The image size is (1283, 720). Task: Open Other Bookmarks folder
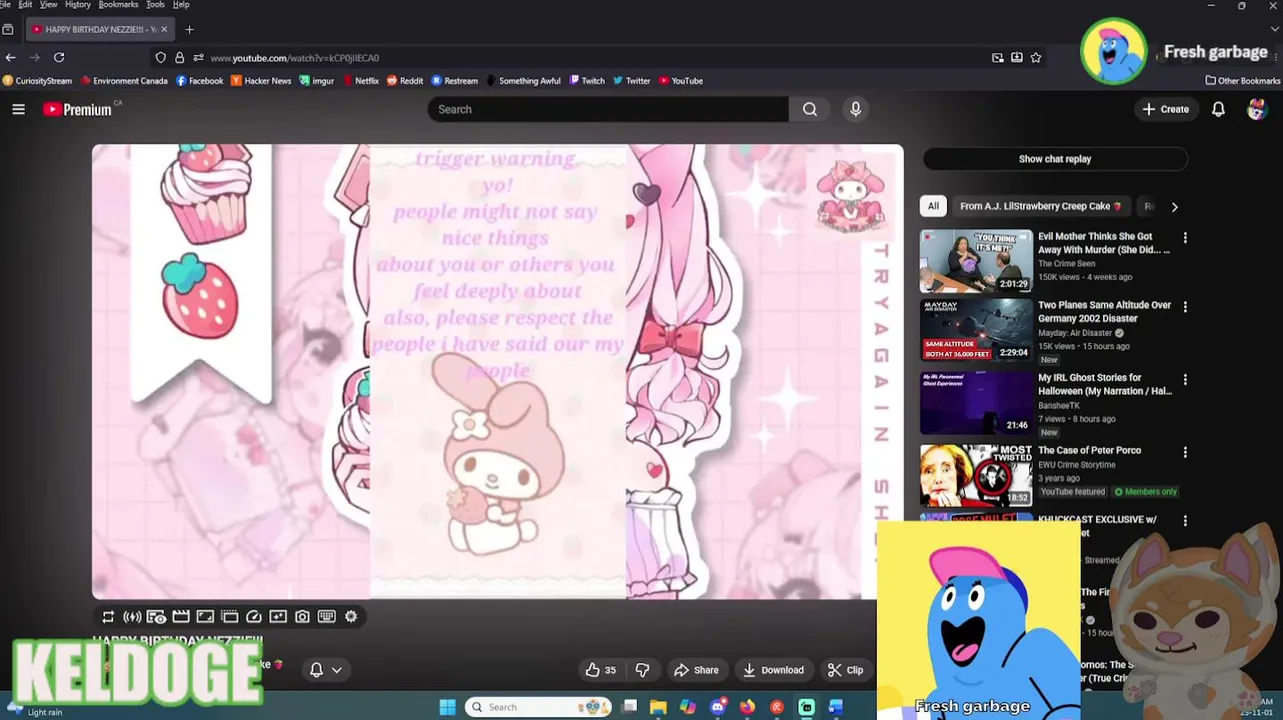coord(1243,81)
